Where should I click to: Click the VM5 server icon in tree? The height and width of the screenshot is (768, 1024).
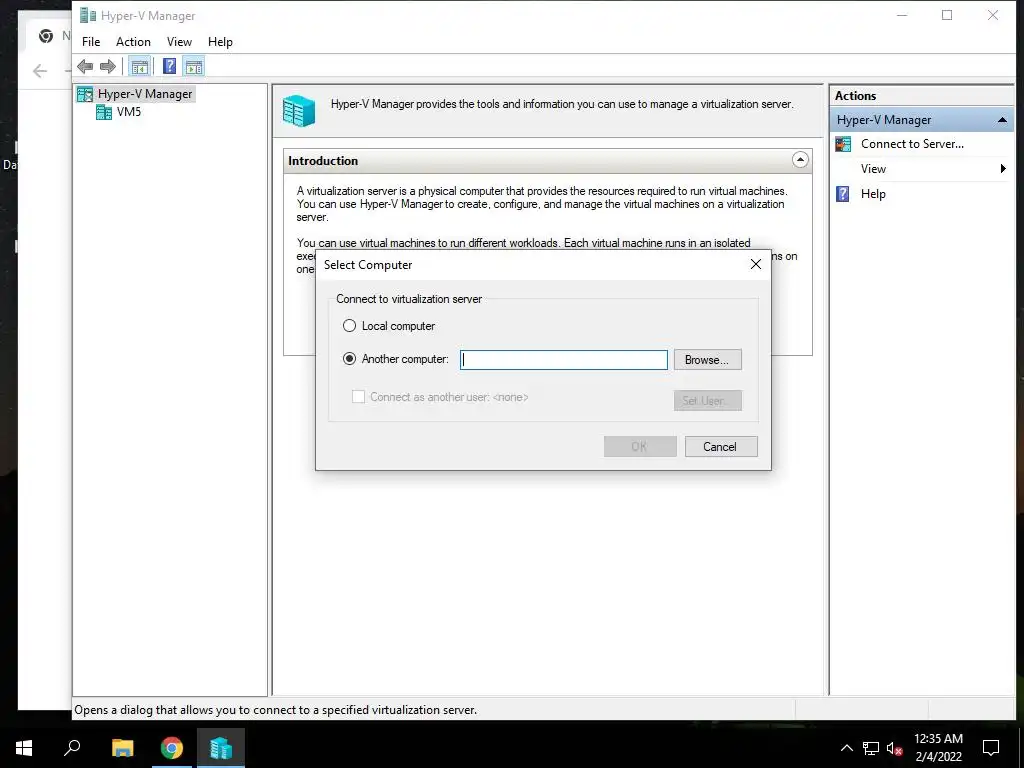(104, 112)
